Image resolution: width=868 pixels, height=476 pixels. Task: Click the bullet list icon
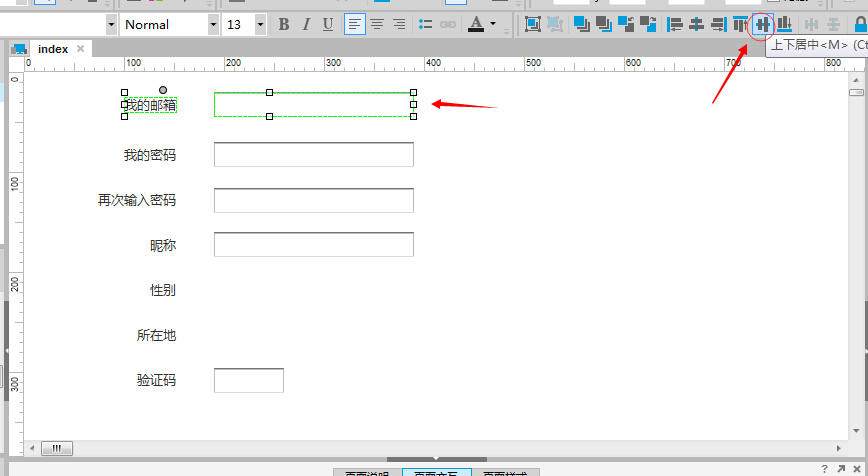pos(426,24)
